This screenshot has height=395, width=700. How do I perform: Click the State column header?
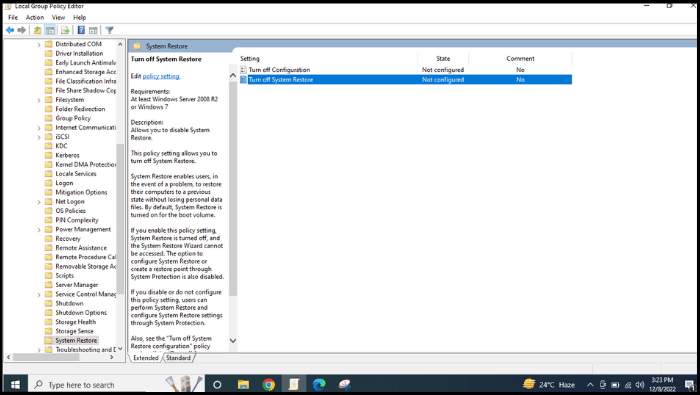443,58
